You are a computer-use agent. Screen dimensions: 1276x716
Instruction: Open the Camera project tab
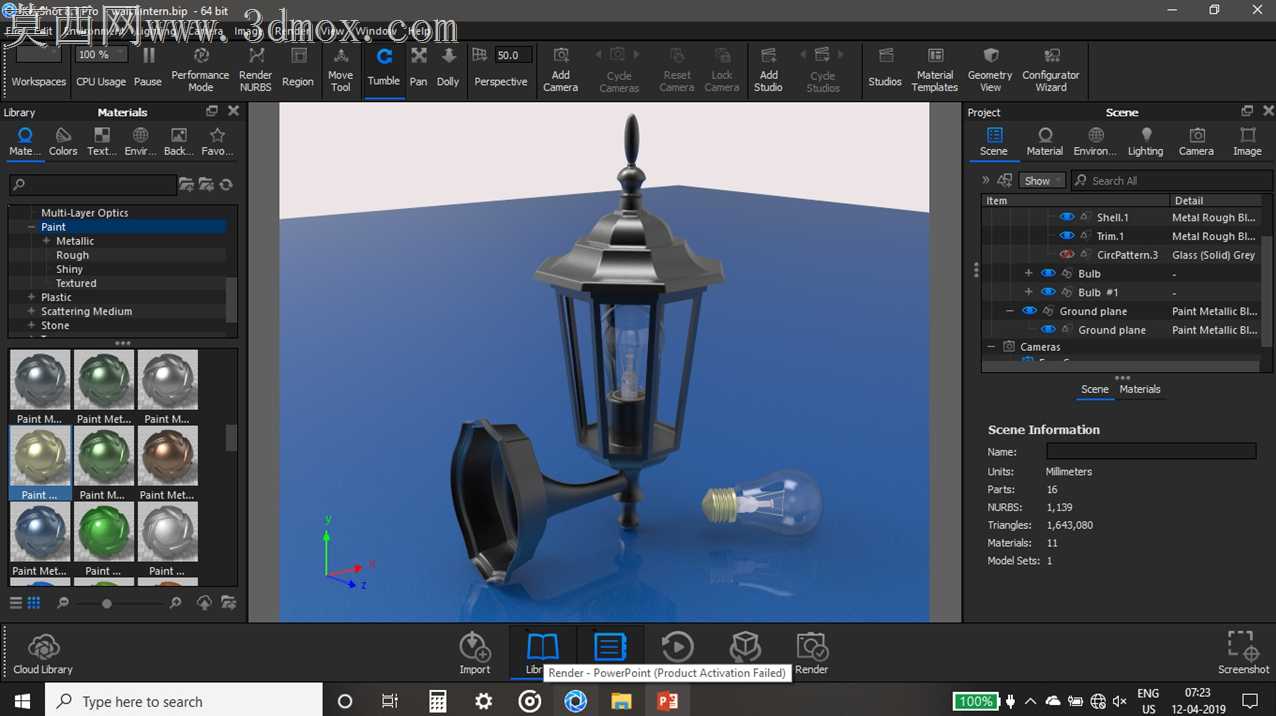pyautogui.click(x=1196, y=142)
